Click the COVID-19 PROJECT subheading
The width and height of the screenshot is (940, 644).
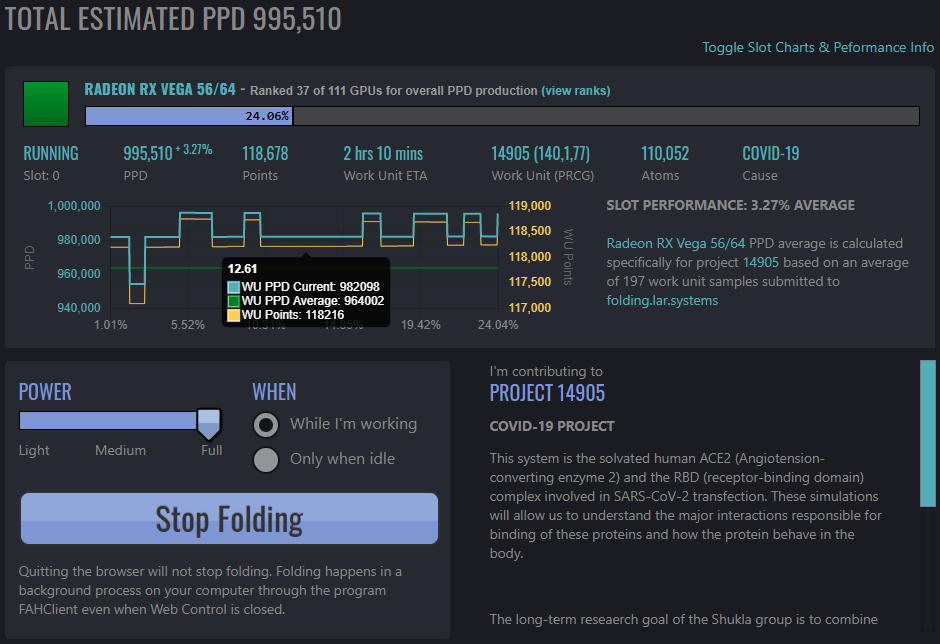tap(552, 426)
